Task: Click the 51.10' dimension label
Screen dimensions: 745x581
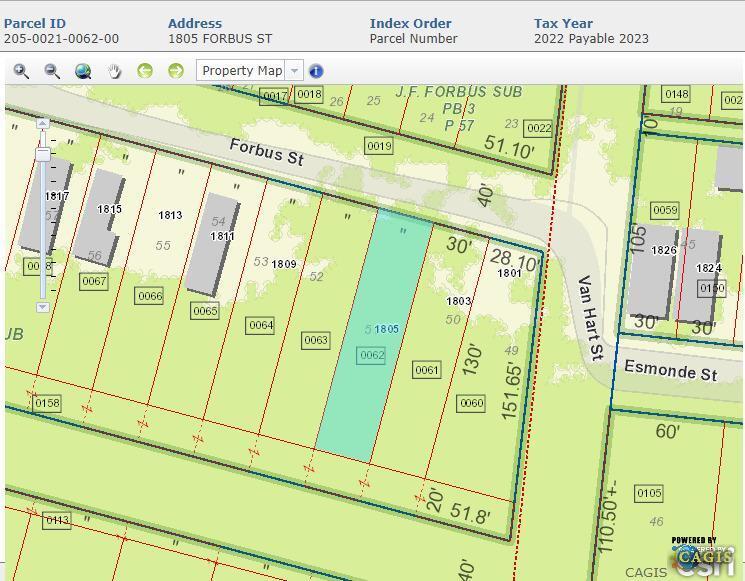Action: click(509, 147)
